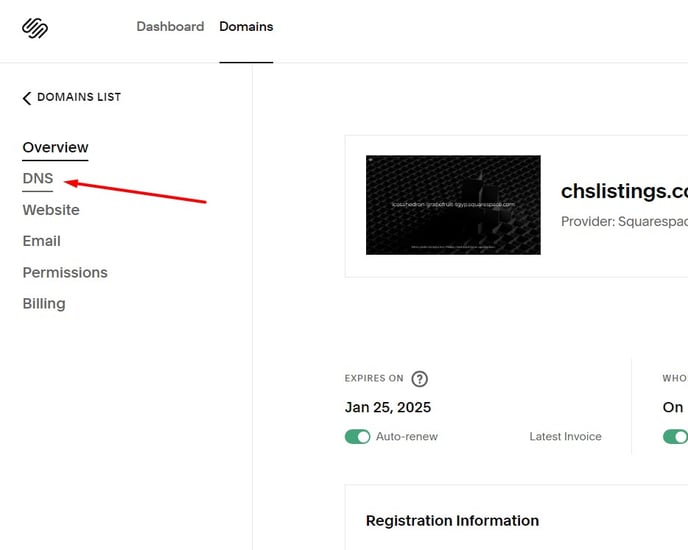This screenshot has height=550, width=688.
Task: Click the Registration Information heading
Action: pyautogui.click(x=452, y=521)
